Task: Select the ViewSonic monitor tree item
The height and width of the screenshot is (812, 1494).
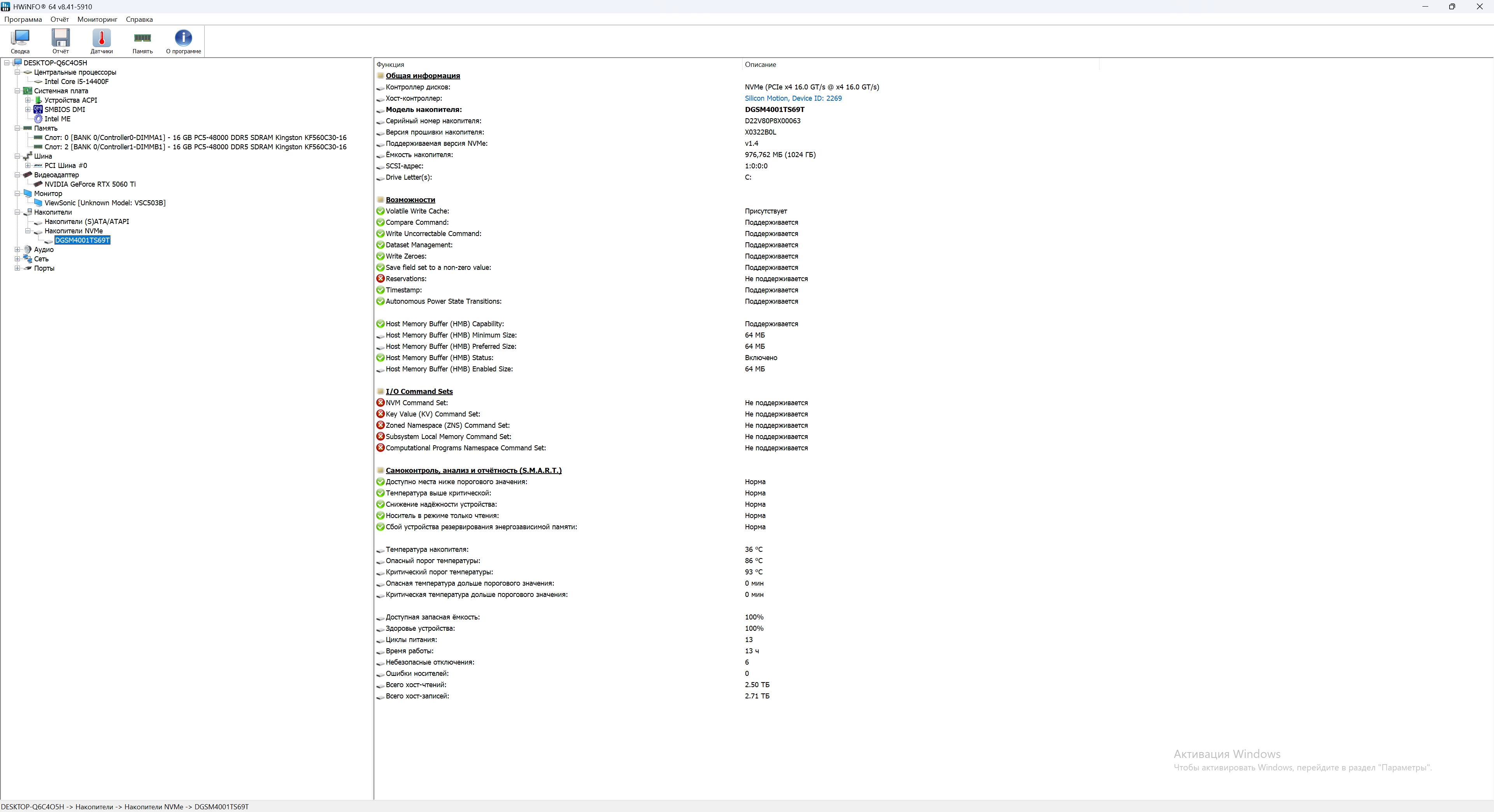Action: click(104, 203)
